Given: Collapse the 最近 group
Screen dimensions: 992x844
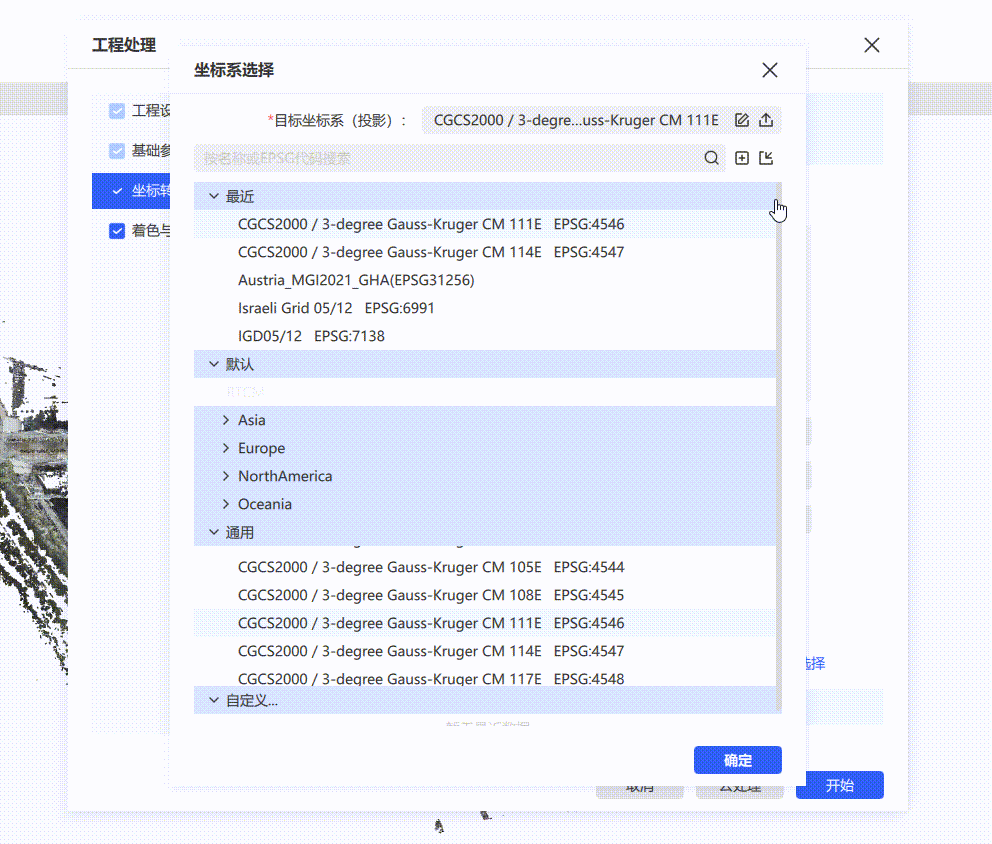Looking at the screenshot, I should pos(214,196).
